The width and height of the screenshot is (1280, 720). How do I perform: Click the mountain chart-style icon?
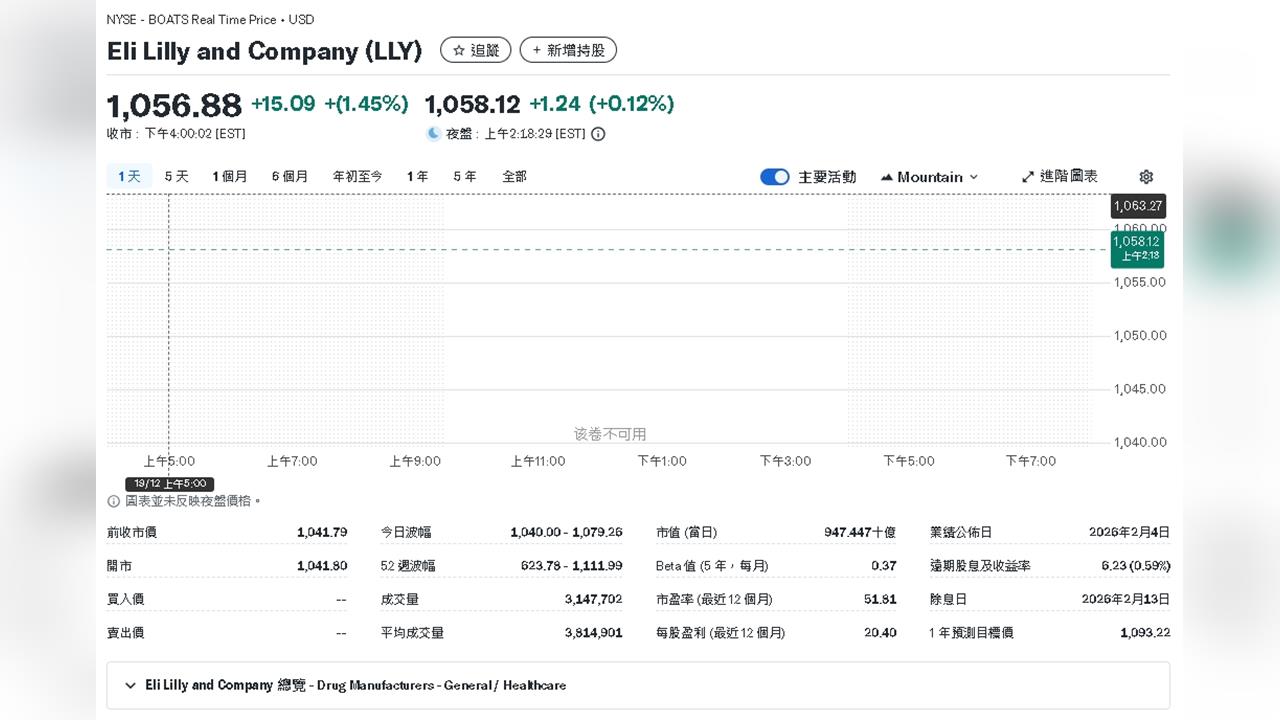click(x=886, y=176)
